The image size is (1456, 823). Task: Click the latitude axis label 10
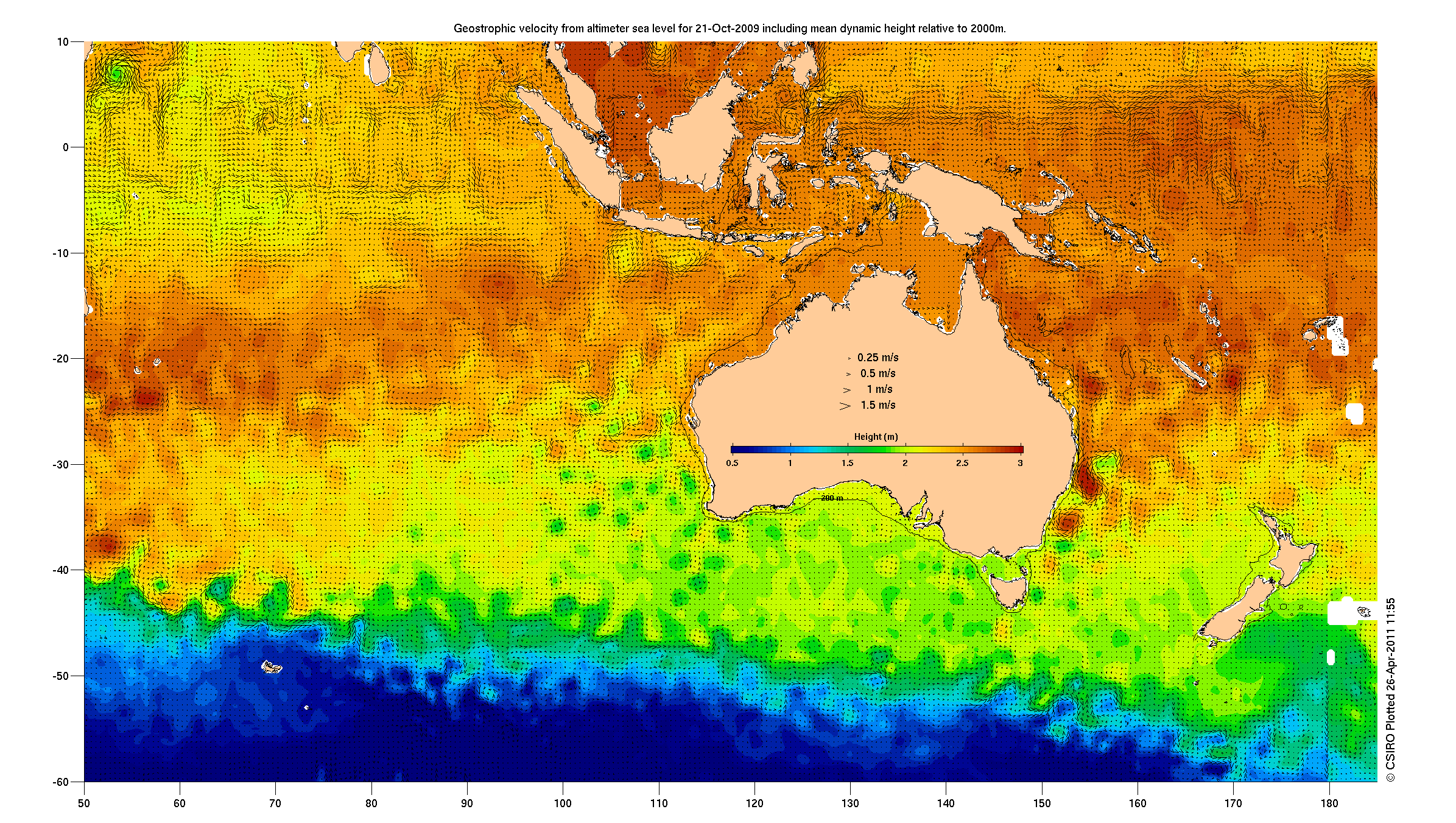[63, 42]
